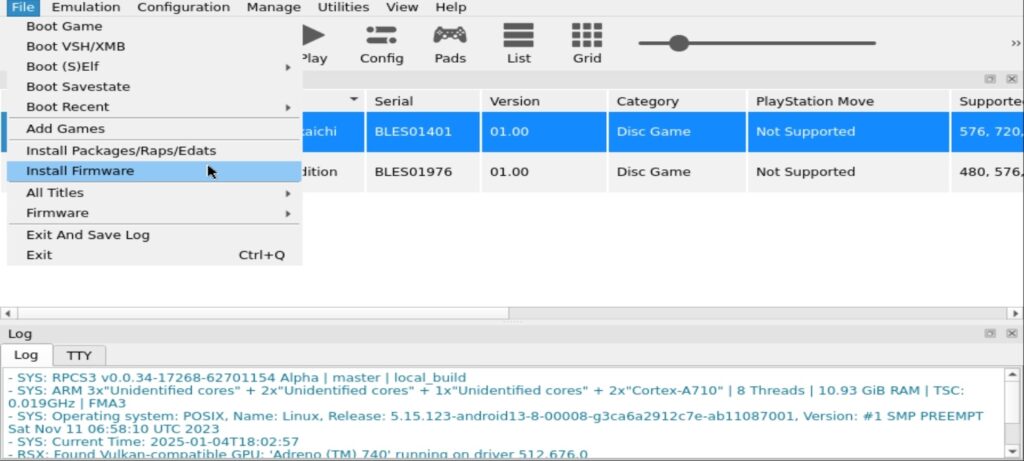This screenshot has height=461, width=1024.
Task: Switch to the TTY tab
Action: pos(79,356)
